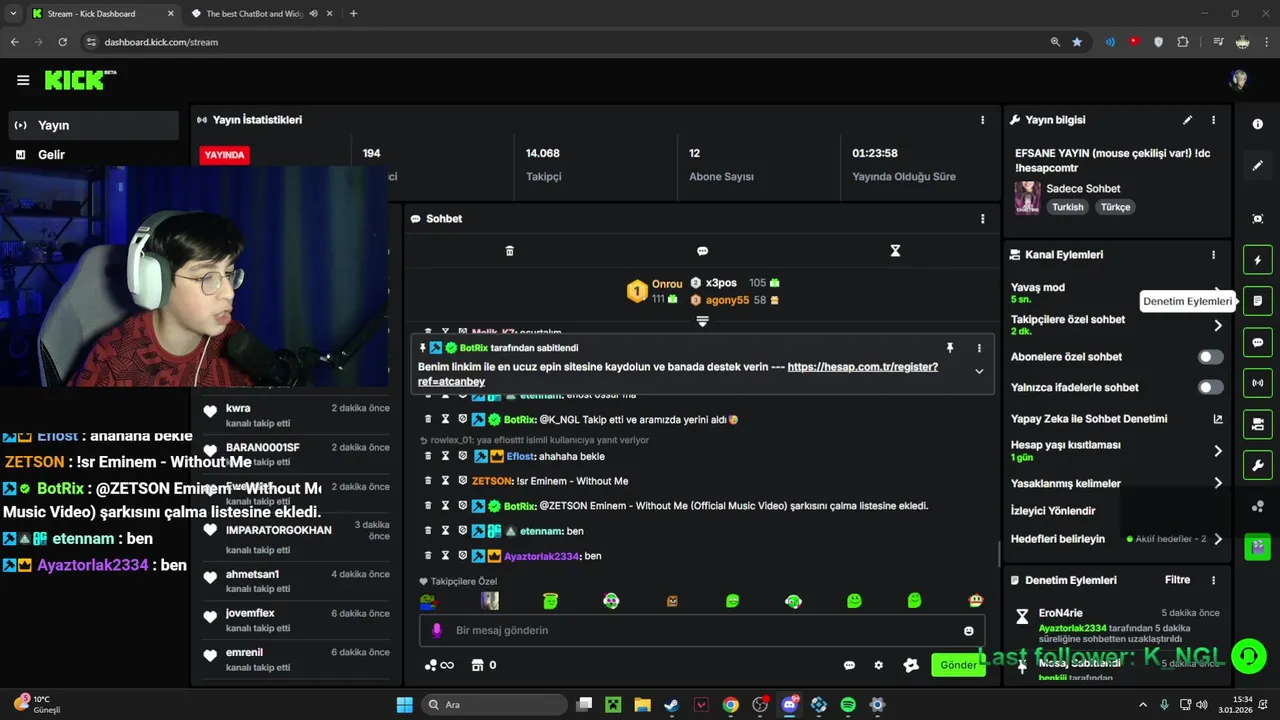Expand Hedefleri belirleyin goals chevron

tap(1217, 539)
